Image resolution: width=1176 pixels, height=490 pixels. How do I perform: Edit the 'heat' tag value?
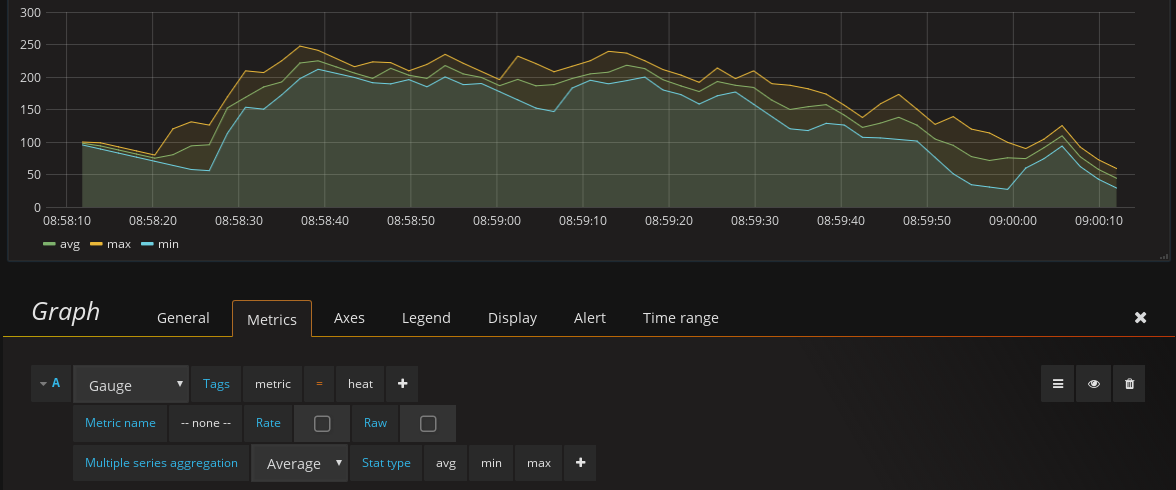tap(360, 383)
